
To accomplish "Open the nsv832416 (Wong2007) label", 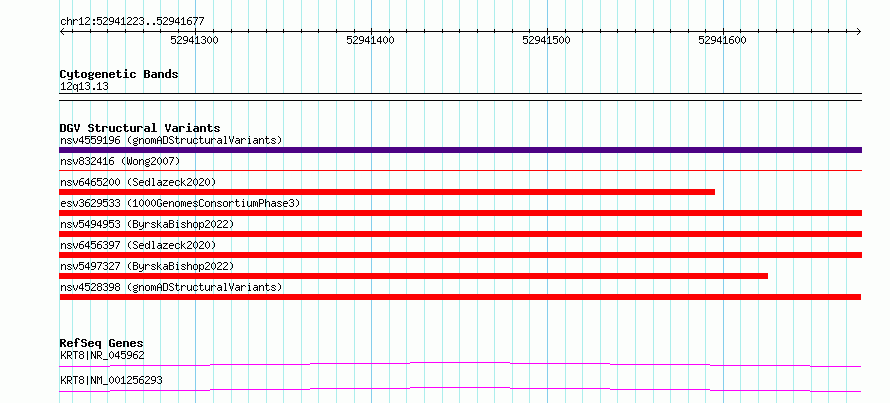I will coord(120,162).
